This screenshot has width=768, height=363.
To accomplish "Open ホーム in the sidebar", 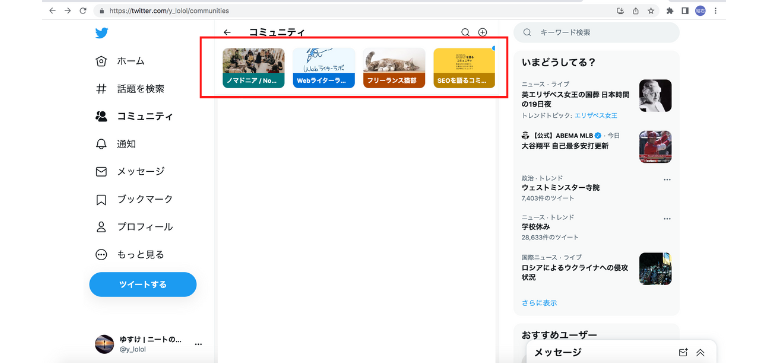I will (120, 61).
